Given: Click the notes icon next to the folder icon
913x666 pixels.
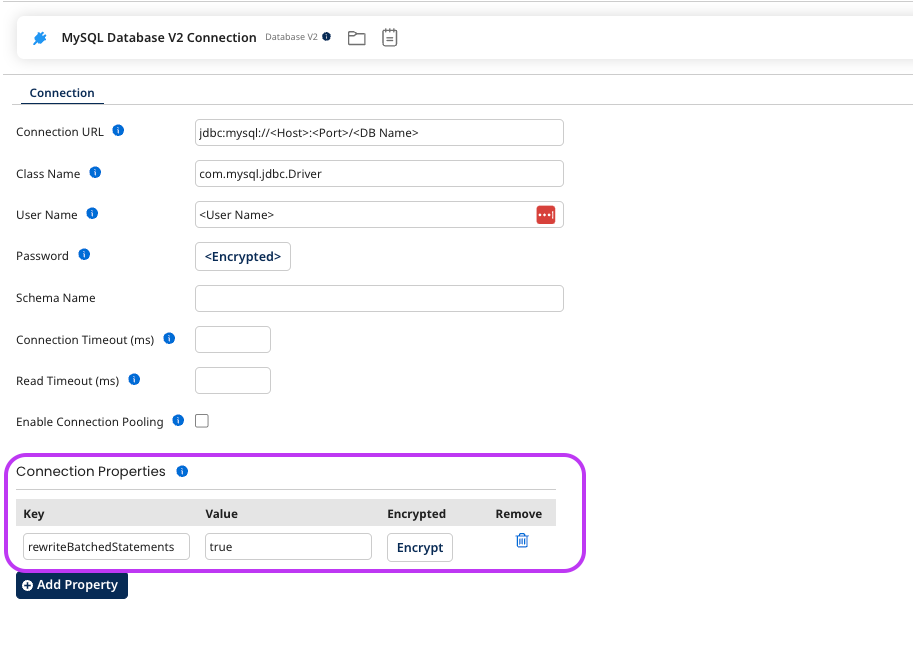Looking at the screenshot, I should point(389,37).
